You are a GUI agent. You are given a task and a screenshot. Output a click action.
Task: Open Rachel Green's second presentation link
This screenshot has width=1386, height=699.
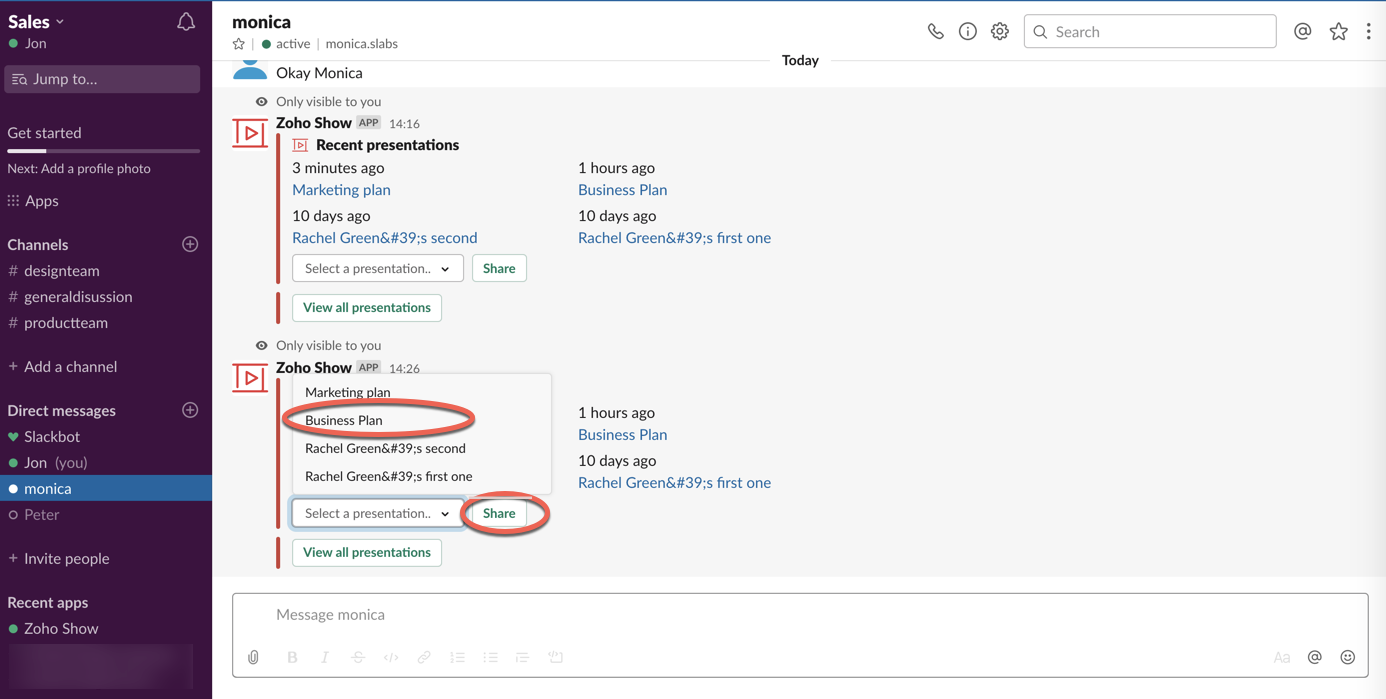(x=384, y=237)
